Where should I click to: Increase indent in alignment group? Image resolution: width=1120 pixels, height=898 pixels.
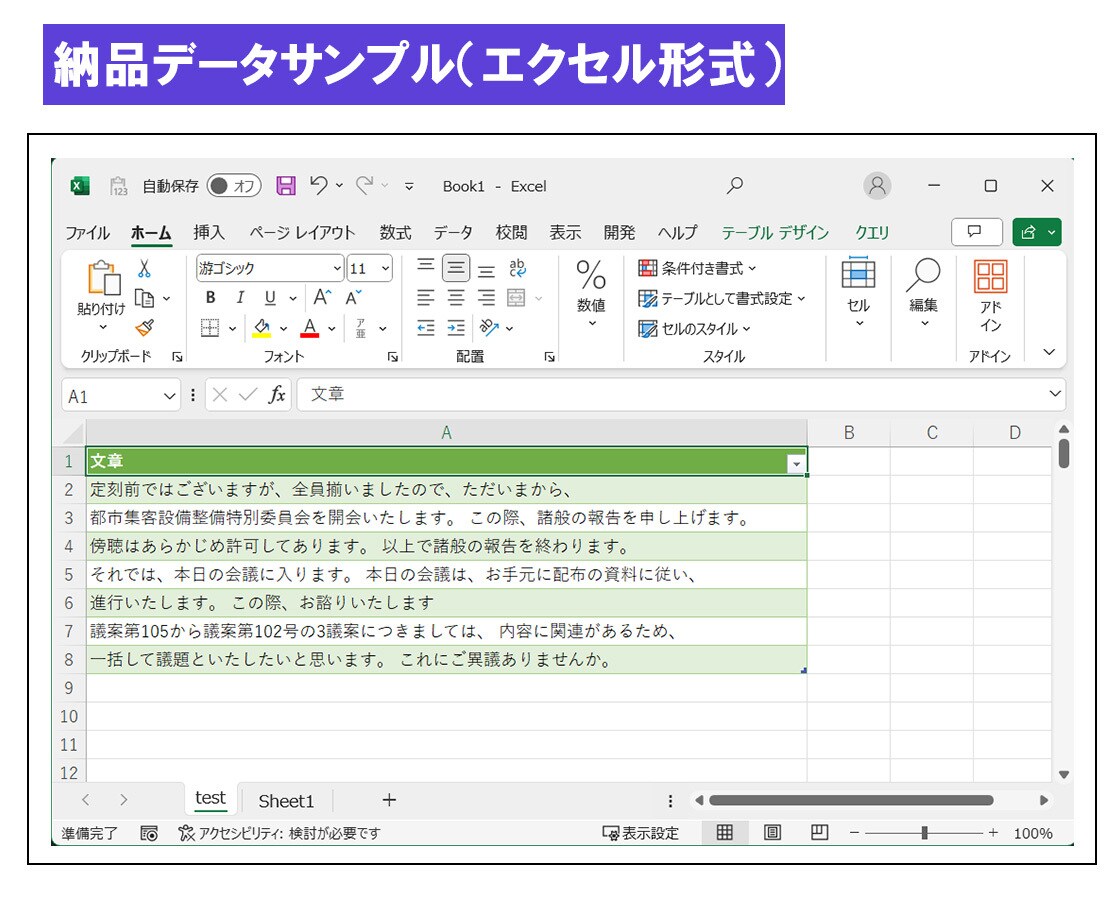[x=456, y=328]
